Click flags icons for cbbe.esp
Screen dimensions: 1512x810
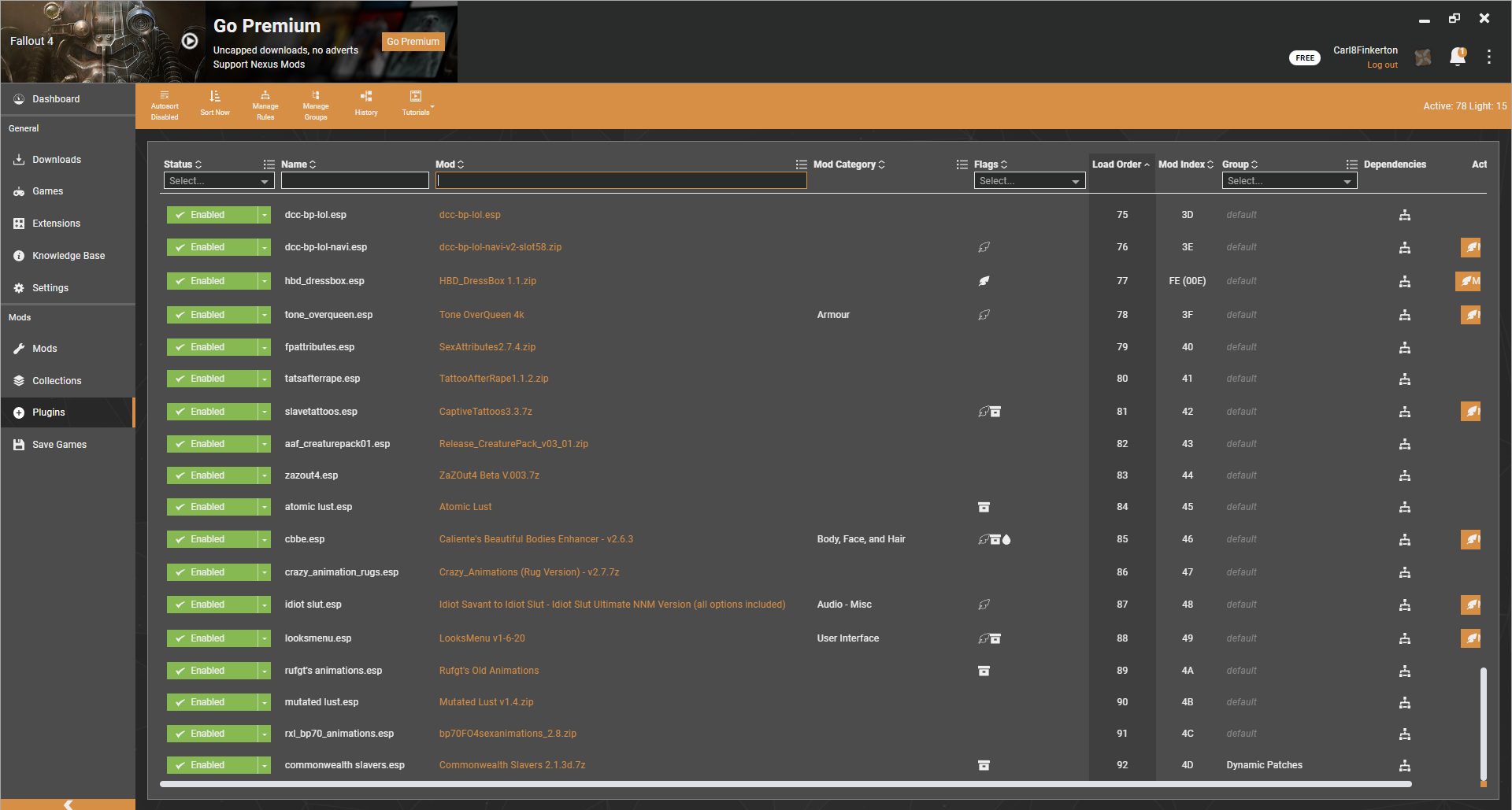click(995, 539)
